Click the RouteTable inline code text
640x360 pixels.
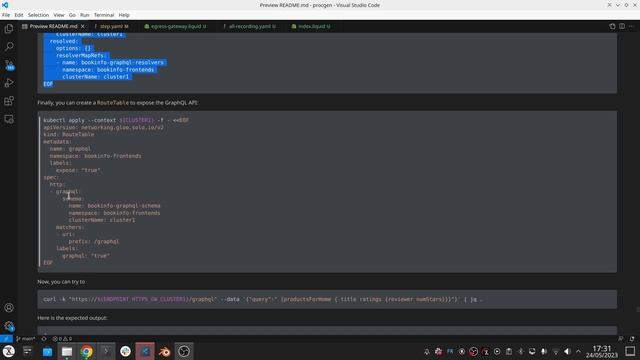[x=113, y=103]
